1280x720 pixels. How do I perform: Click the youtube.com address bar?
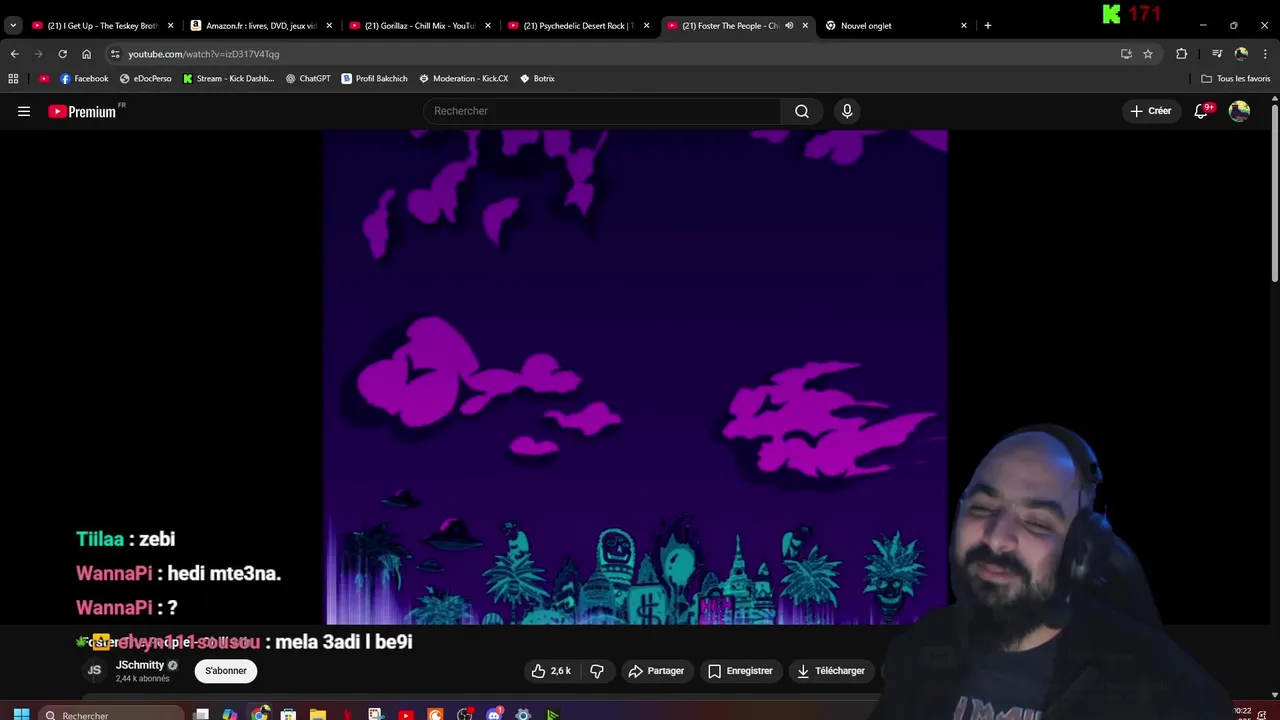[x=610, y=54]
